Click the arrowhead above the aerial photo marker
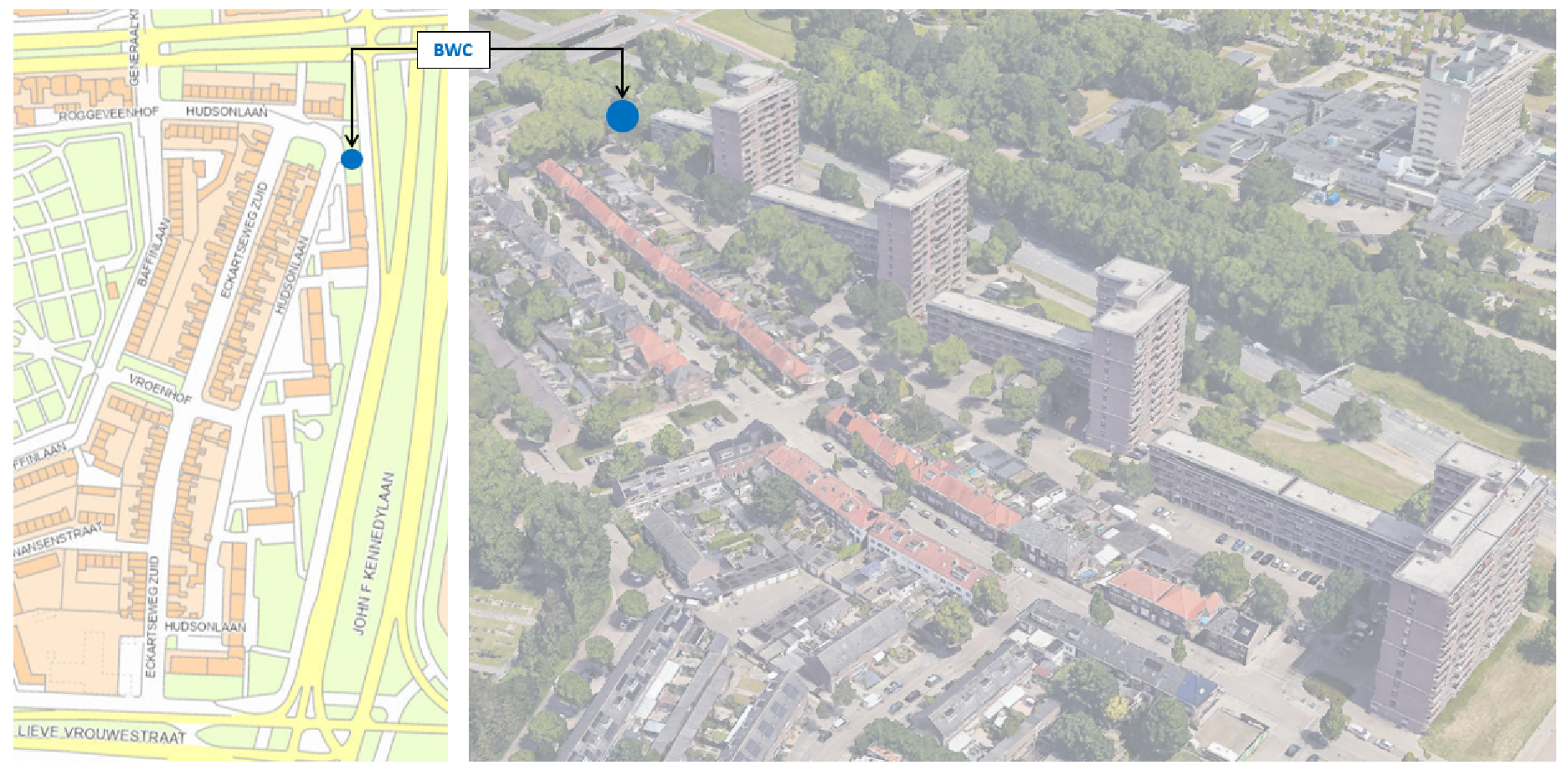This screenshot has height=770, width=1568. [x=622, y=90]
